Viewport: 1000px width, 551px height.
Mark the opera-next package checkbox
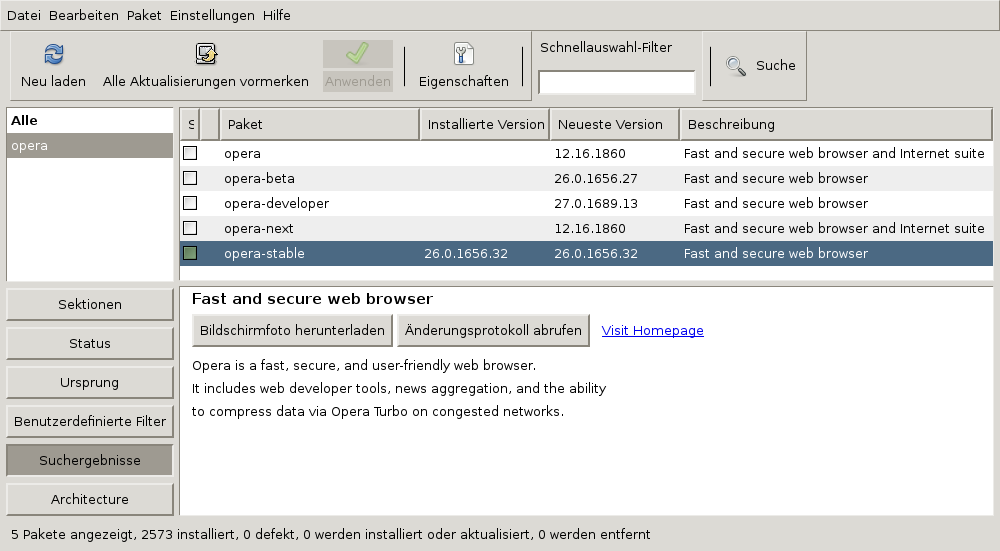[x=190, y=228]
